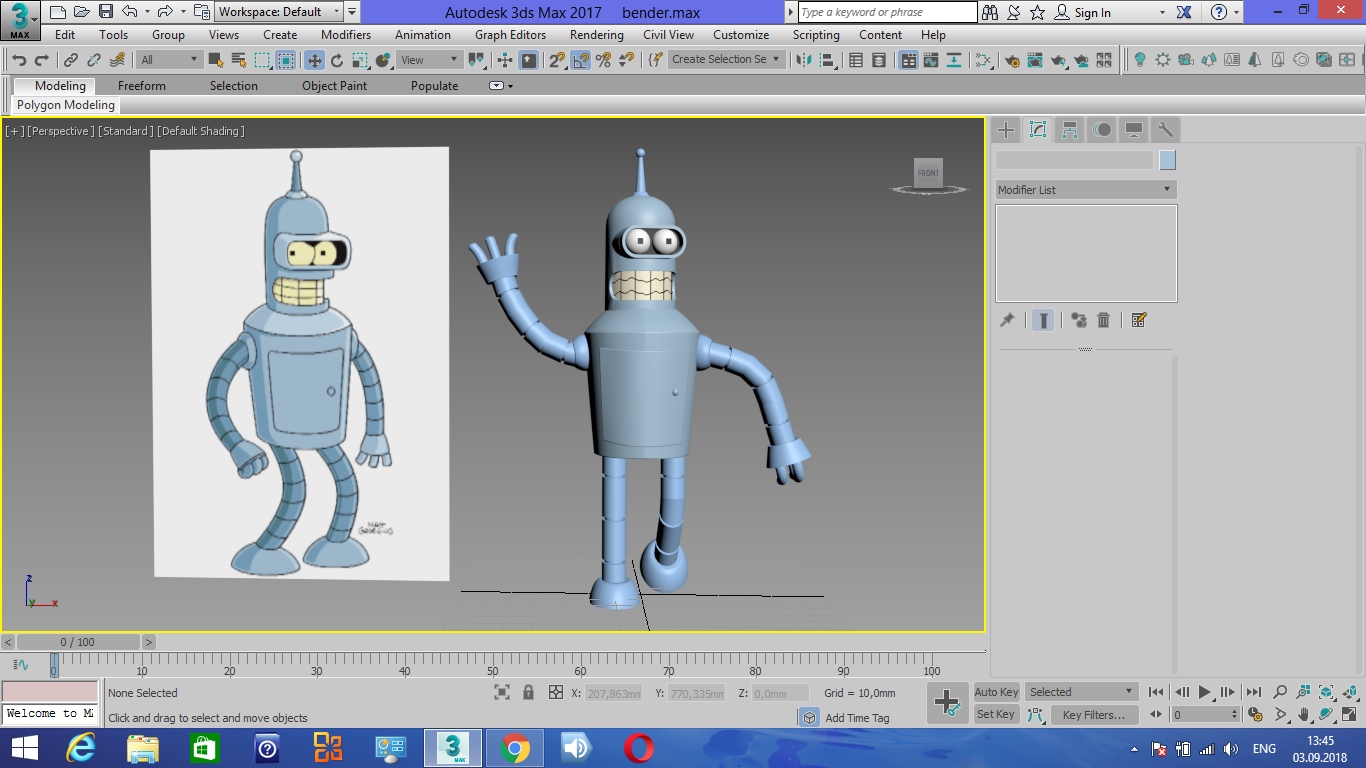
Task: Open the Hierarchy command panel
Action: tap(1070, 130)
